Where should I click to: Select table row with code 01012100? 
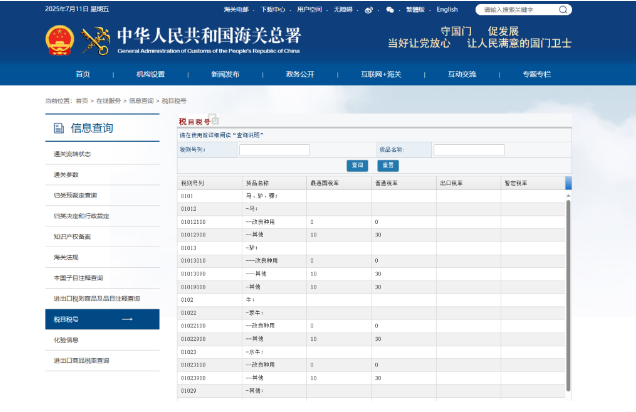click(x=371, y=222)
